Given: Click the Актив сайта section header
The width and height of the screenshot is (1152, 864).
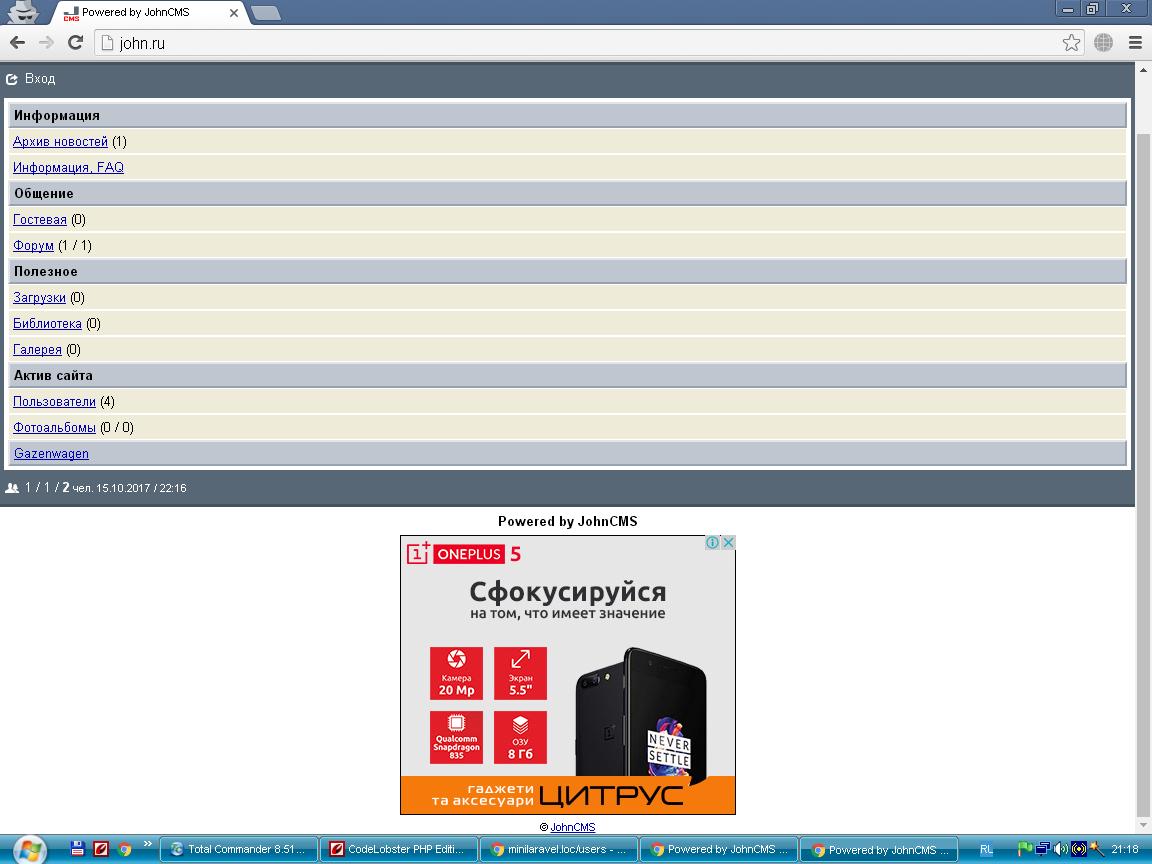Looking at the screenshot, I should (x=567, y=375).
